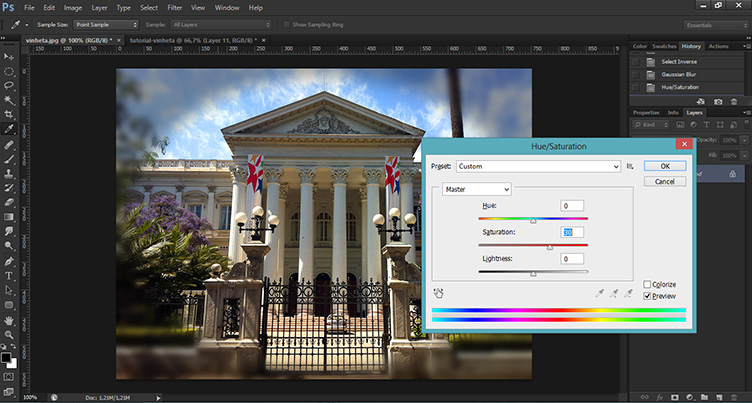
Task: Open the Preset dropdown showing Custom
Action: click(x=538, y=166)
